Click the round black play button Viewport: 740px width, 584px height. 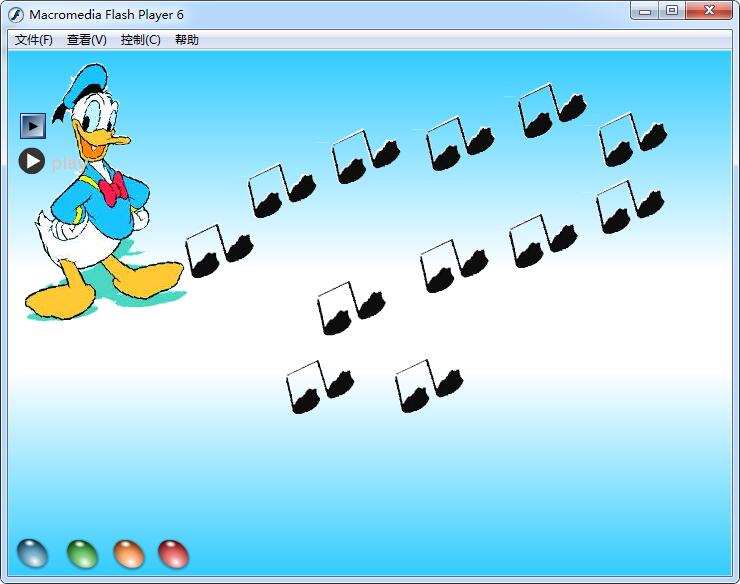(32, 161)
